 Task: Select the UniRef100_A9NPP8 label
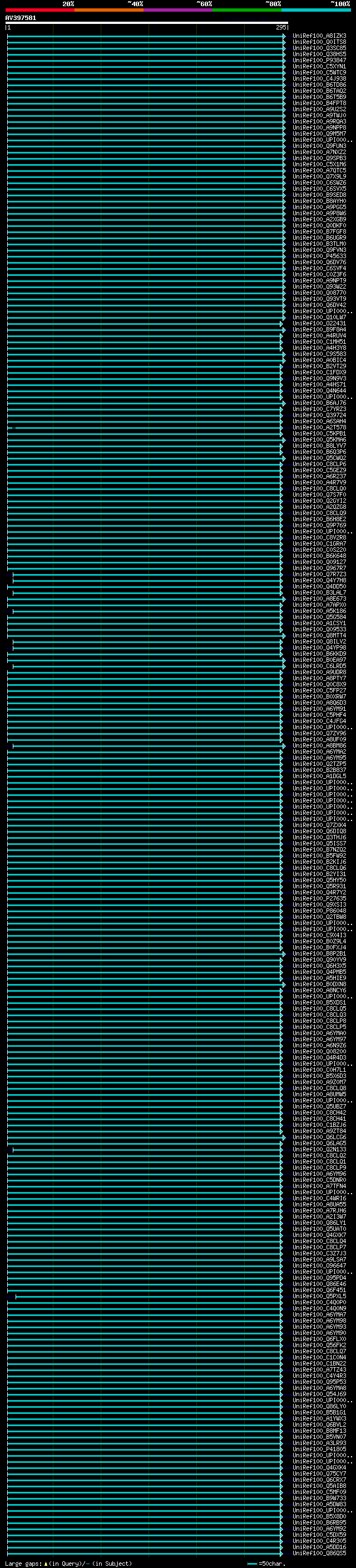click(x=319, y=128)
